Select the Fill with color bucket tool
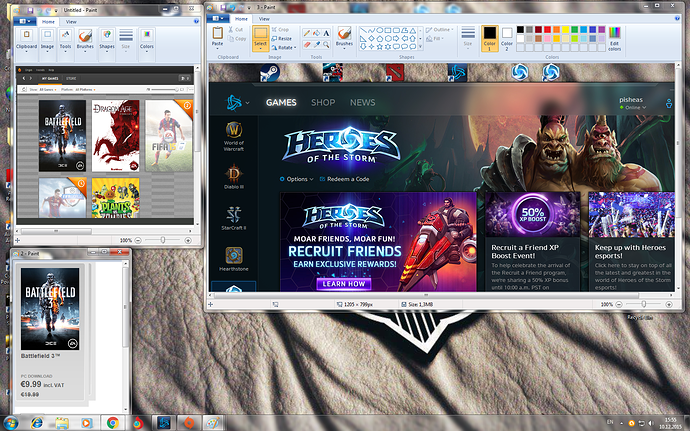Screen dimensions: 690x431 pyautogui.click(x=316, y=33)
